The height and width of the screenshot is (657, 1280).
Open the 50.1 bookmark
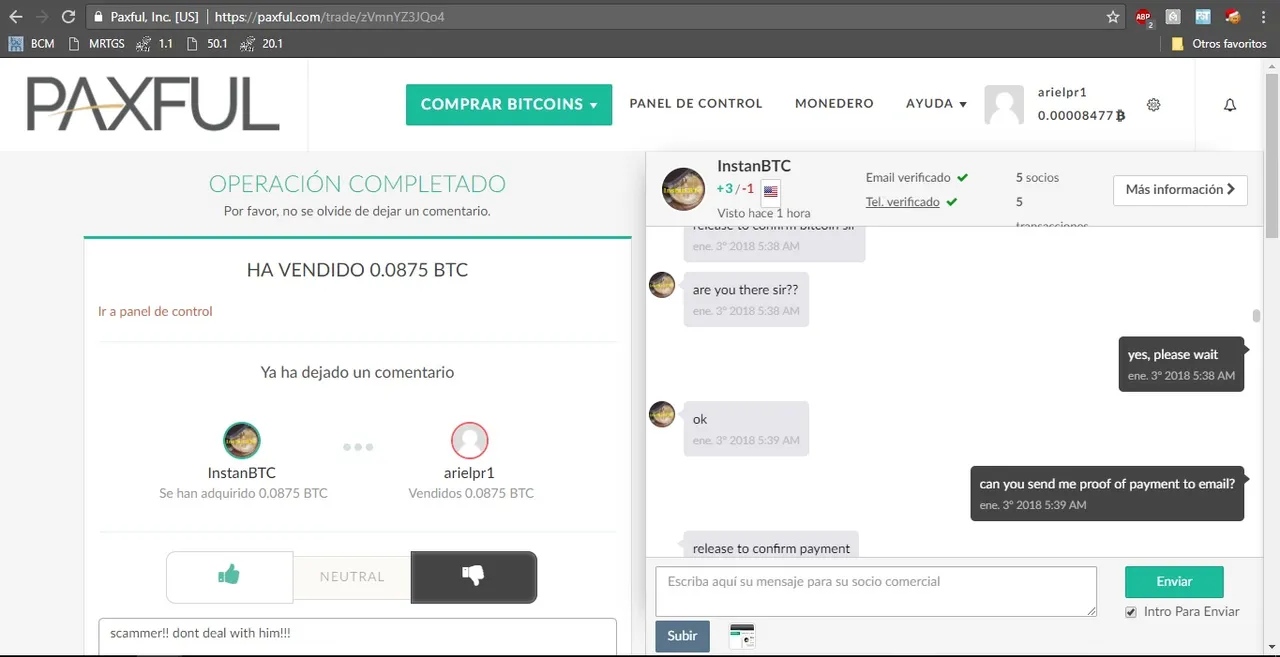[x=207, y=44]
